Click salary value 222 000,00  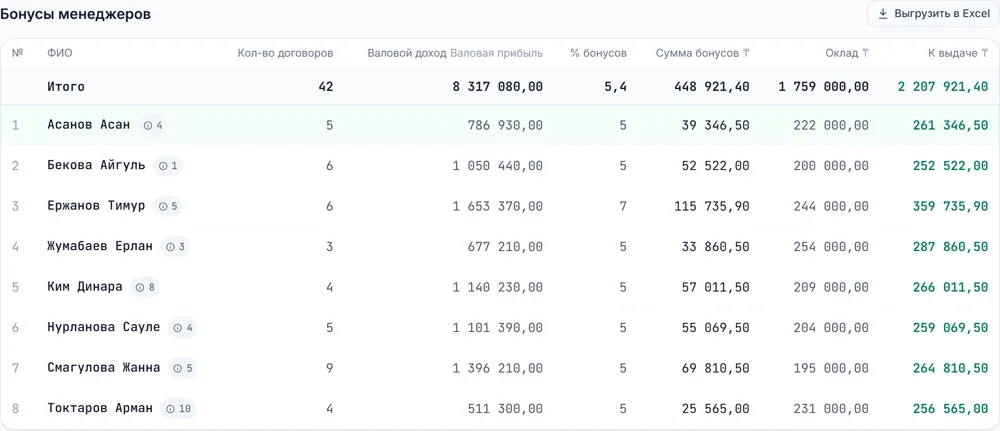[x=831, y=126]
